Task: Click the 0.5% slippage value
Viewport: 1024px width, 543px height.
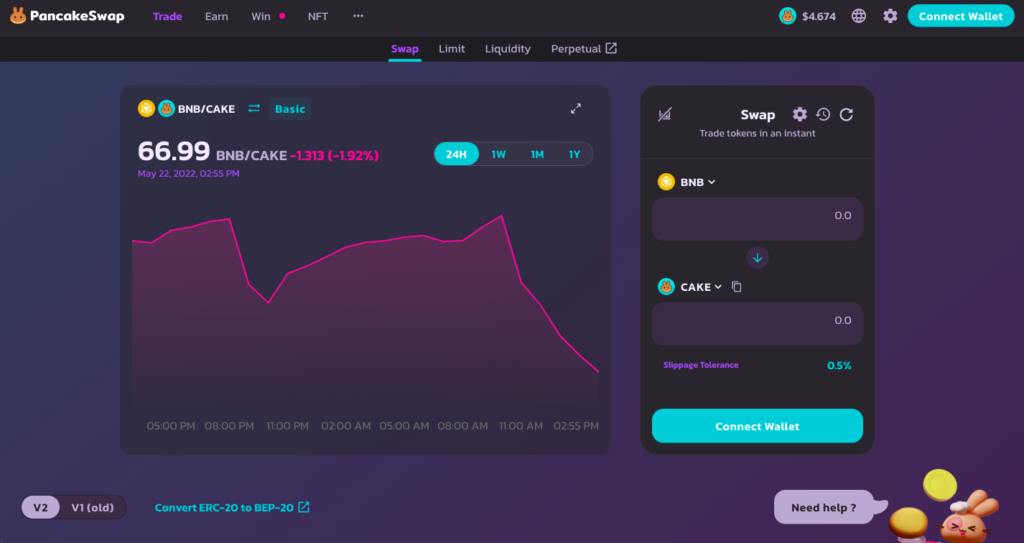Action: pos(839,366)
